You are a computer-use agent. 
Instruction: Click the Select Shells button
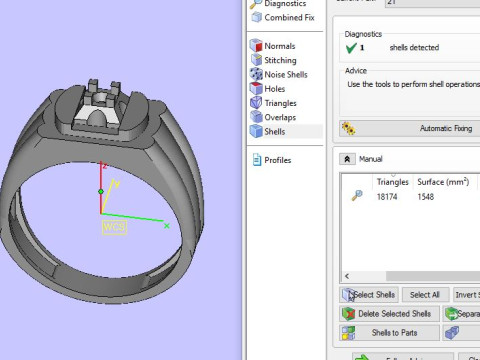pyautogui.click(x=369, y=295)
